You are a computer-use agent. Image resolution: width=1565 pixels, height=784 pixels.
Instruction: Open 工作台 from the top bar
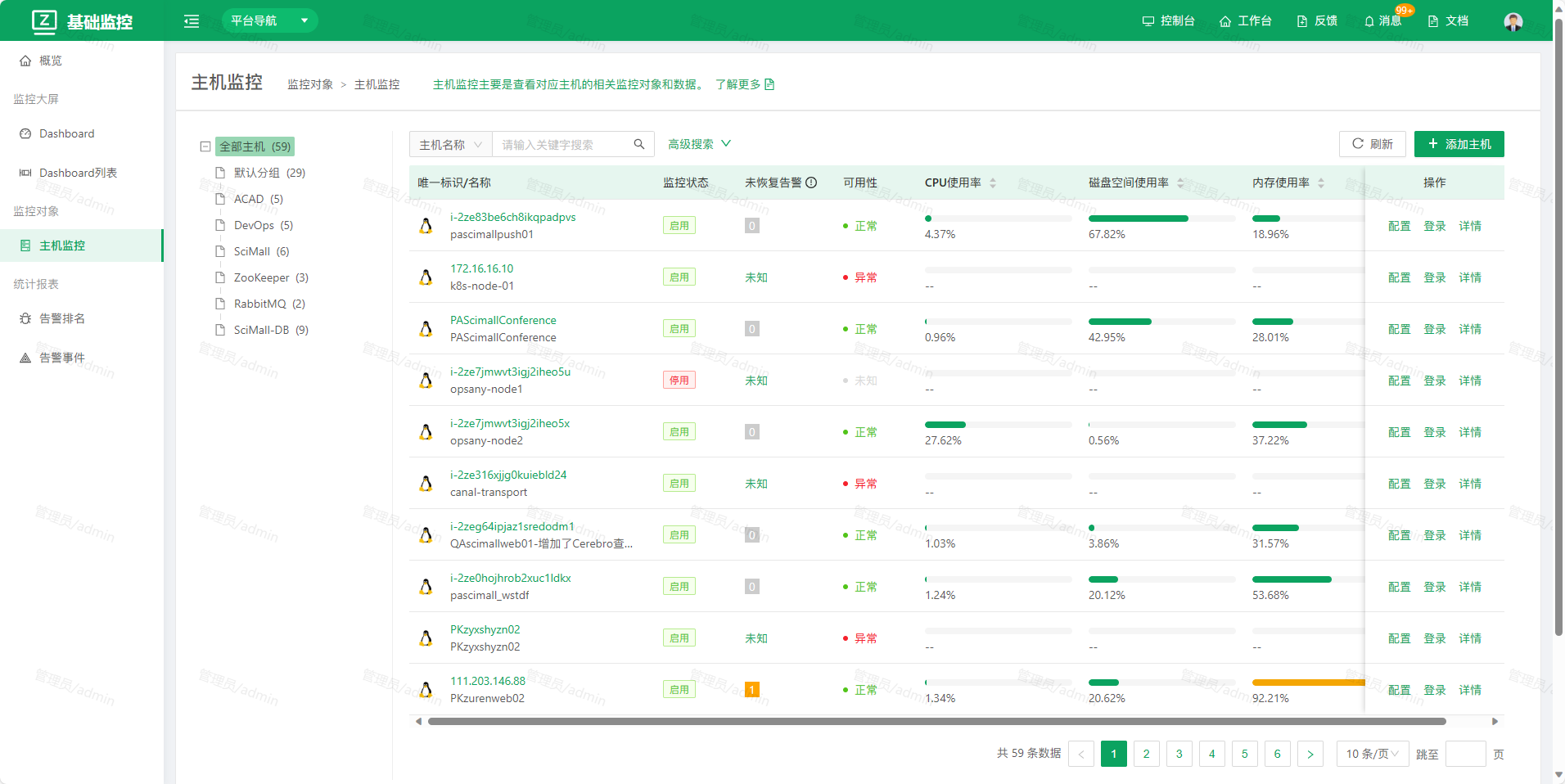pos(1245,21)
